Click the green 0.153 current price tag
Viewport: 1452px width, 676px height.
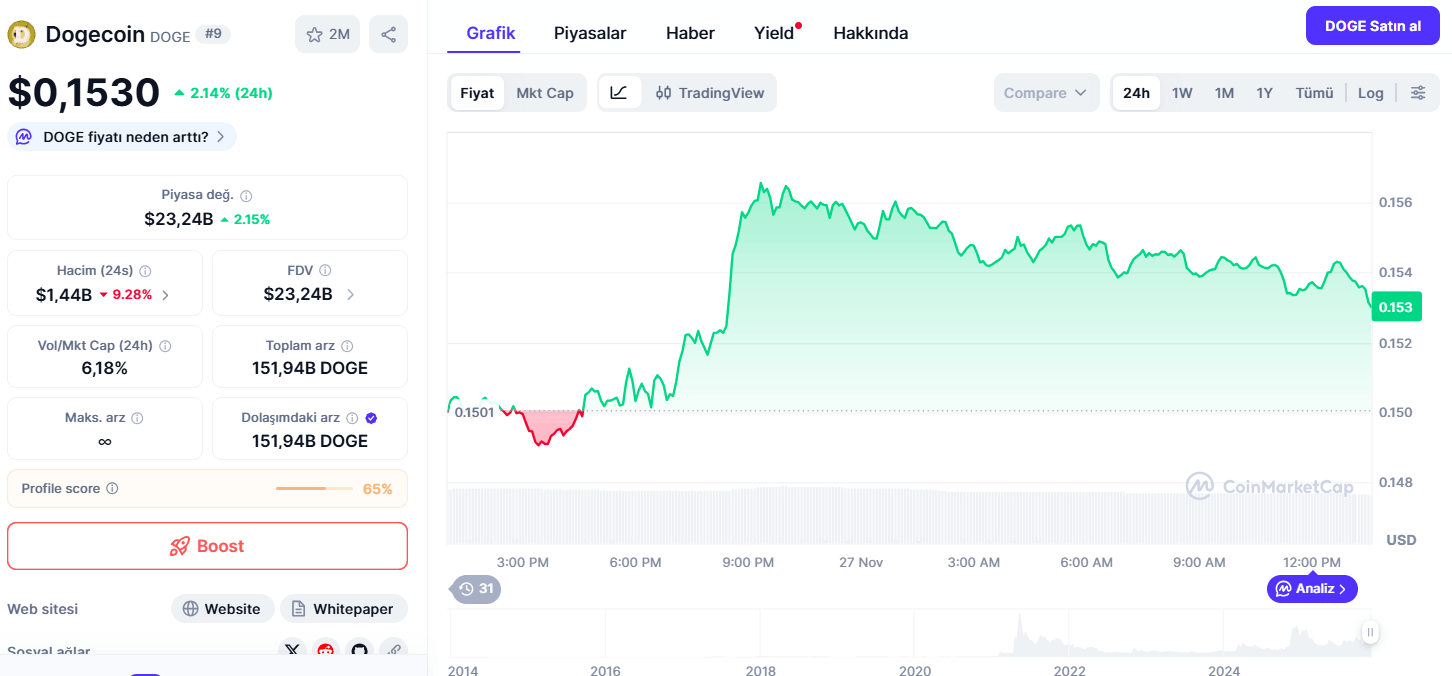[1396, 307]
